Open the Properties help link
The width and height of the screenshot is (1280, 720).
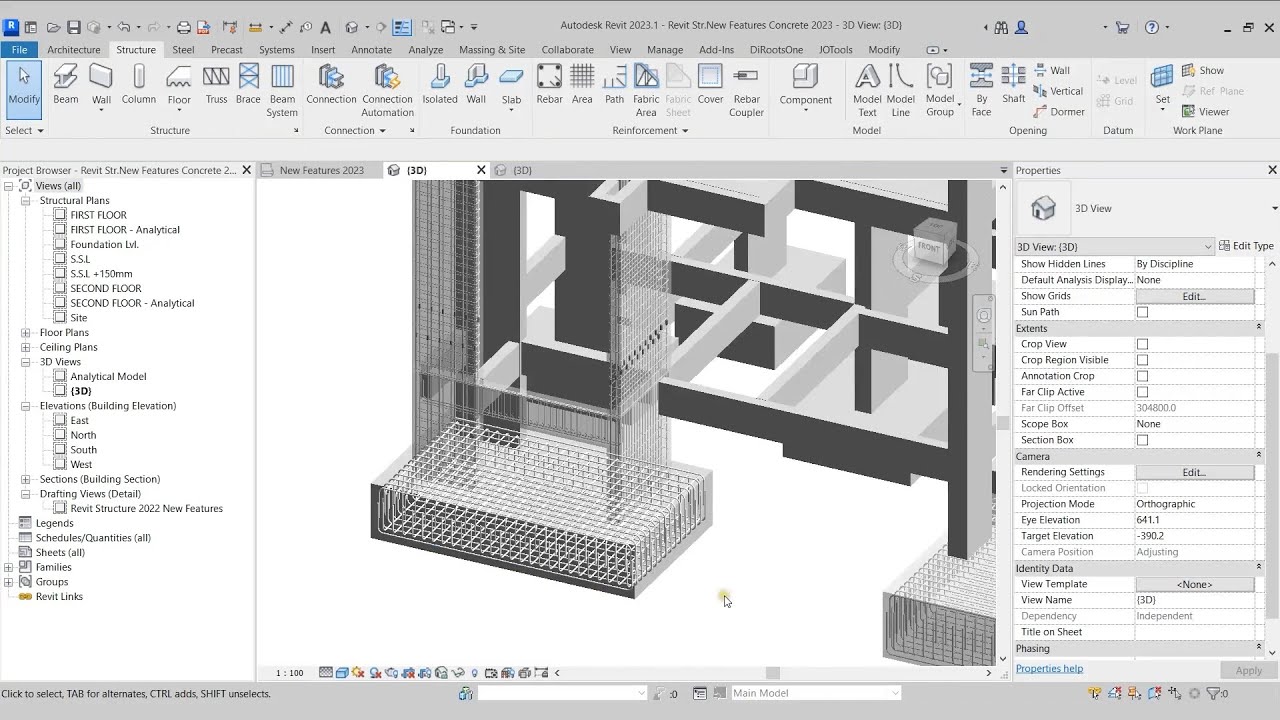click(1049, 669)
